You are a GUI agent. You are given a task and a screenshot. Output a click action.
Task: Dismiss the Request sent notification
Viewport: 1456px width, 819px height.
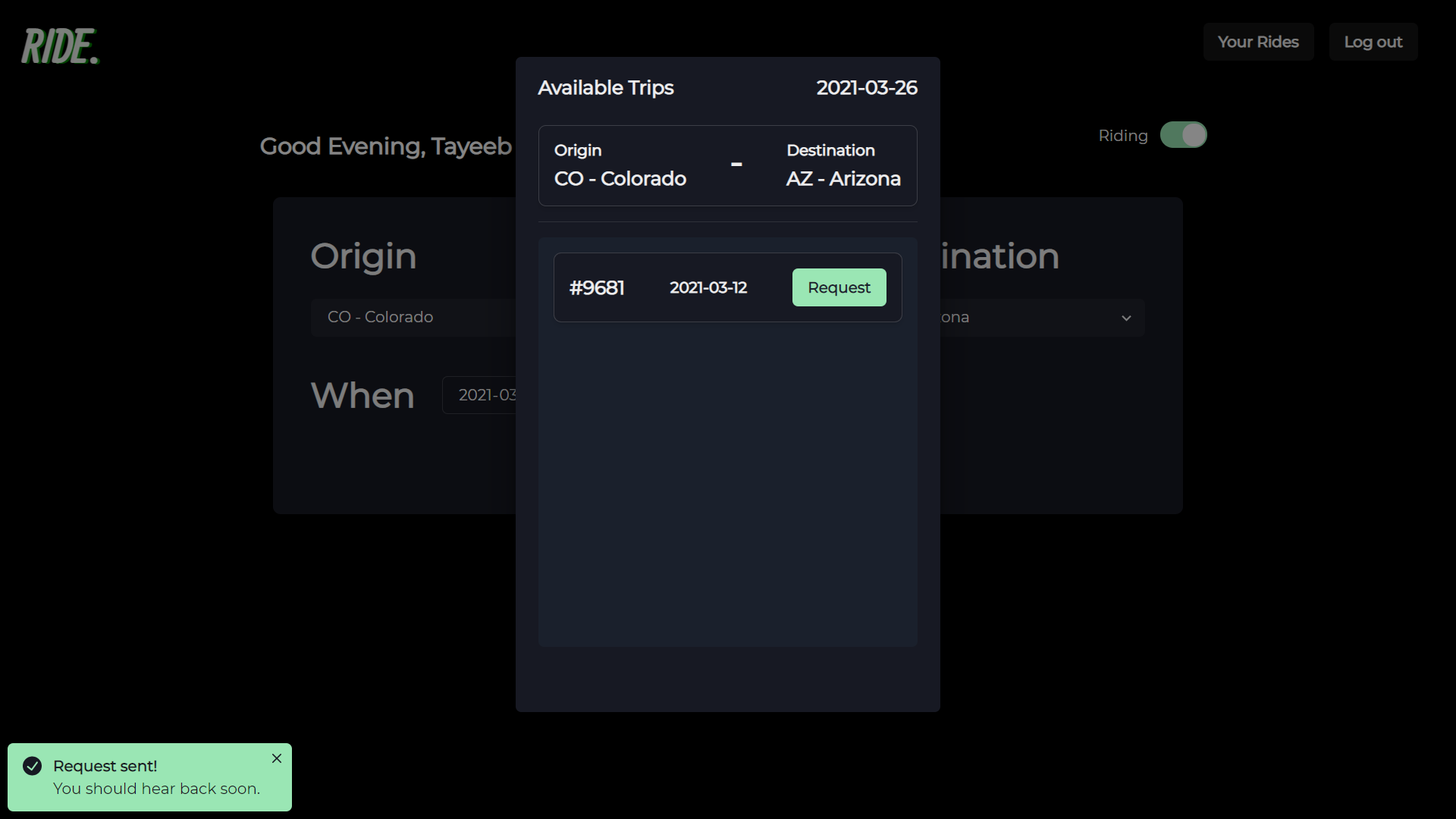click(x=277, y=758)
